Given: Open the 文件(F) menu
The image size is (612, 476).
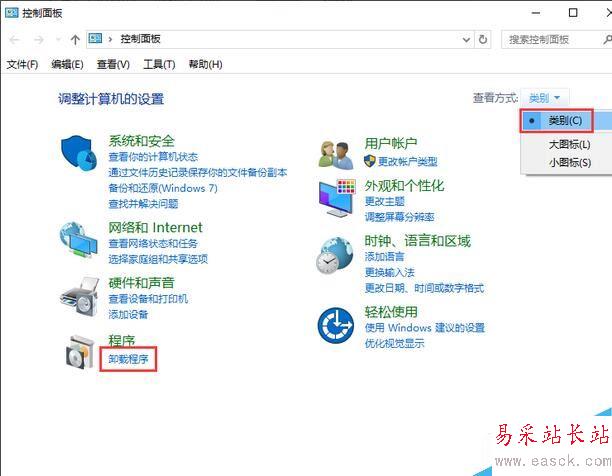Looking at the screenshot, I should (22, 64).
